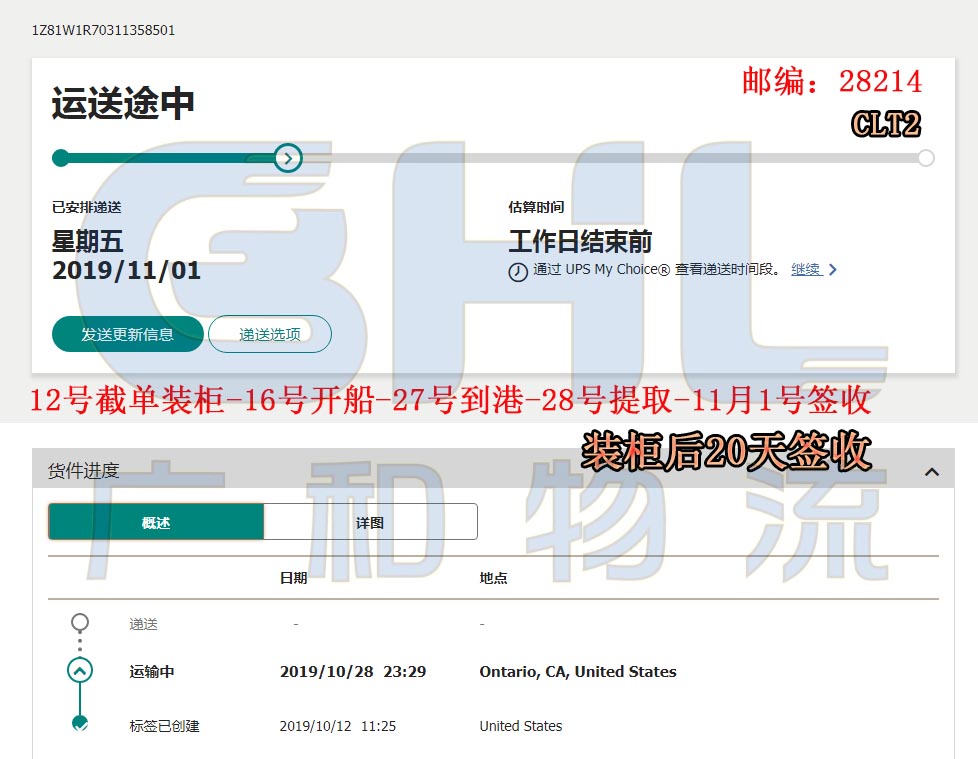This screenshot has width=978, height=759.
Task: Click the 日期 column header
Action: point(293,578)
